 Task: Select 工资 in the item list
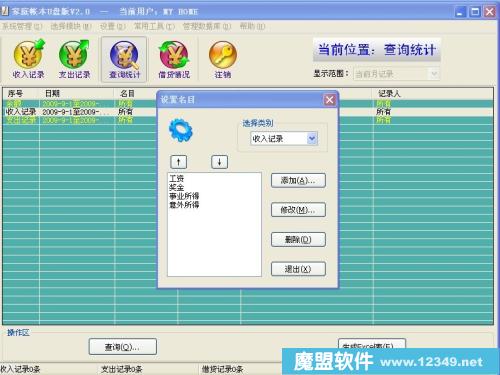pos(176,178)
